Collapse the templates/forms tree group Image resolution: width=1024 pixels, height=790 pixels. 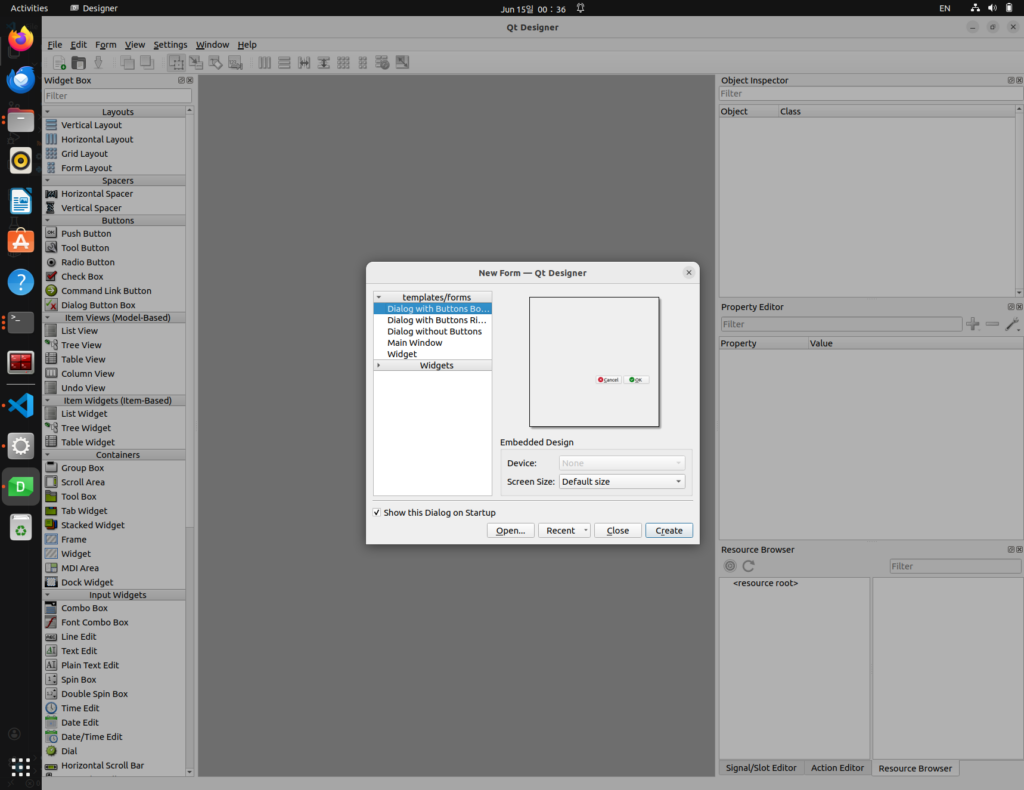(x=379, y=297)
